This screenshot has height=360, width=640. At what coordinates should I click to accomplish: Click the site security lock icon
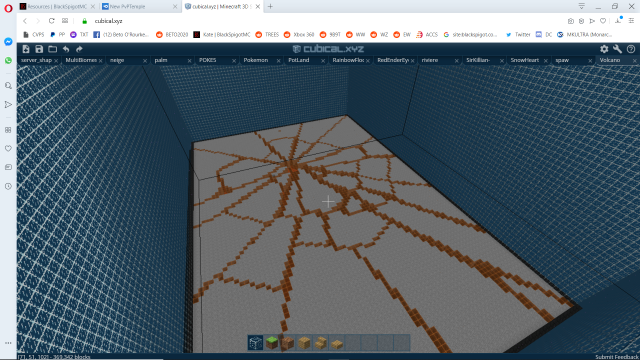click(x=84, y=21)
